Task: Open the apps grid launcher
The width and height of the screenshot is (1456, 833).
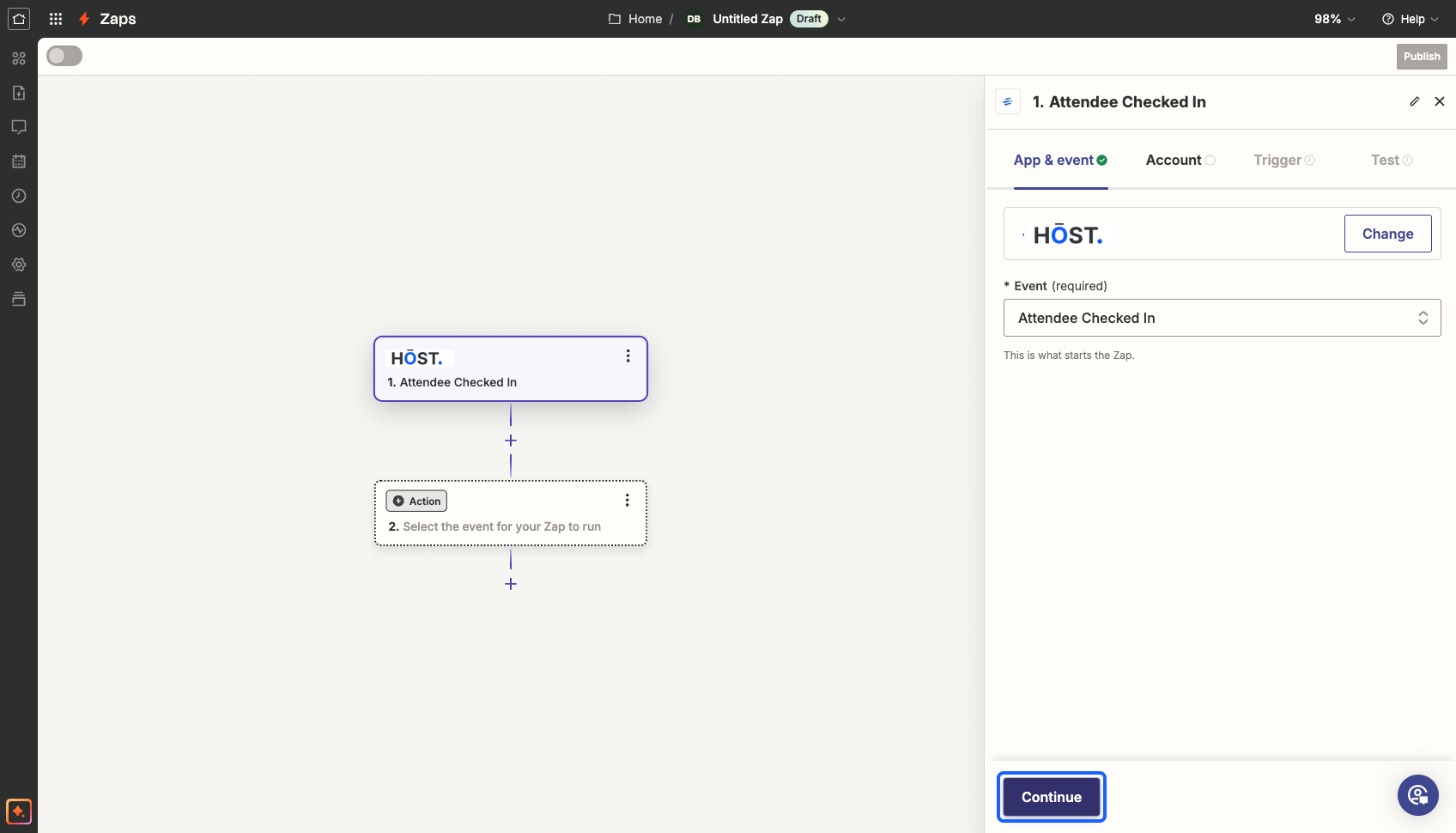Action: click(56, 19)
